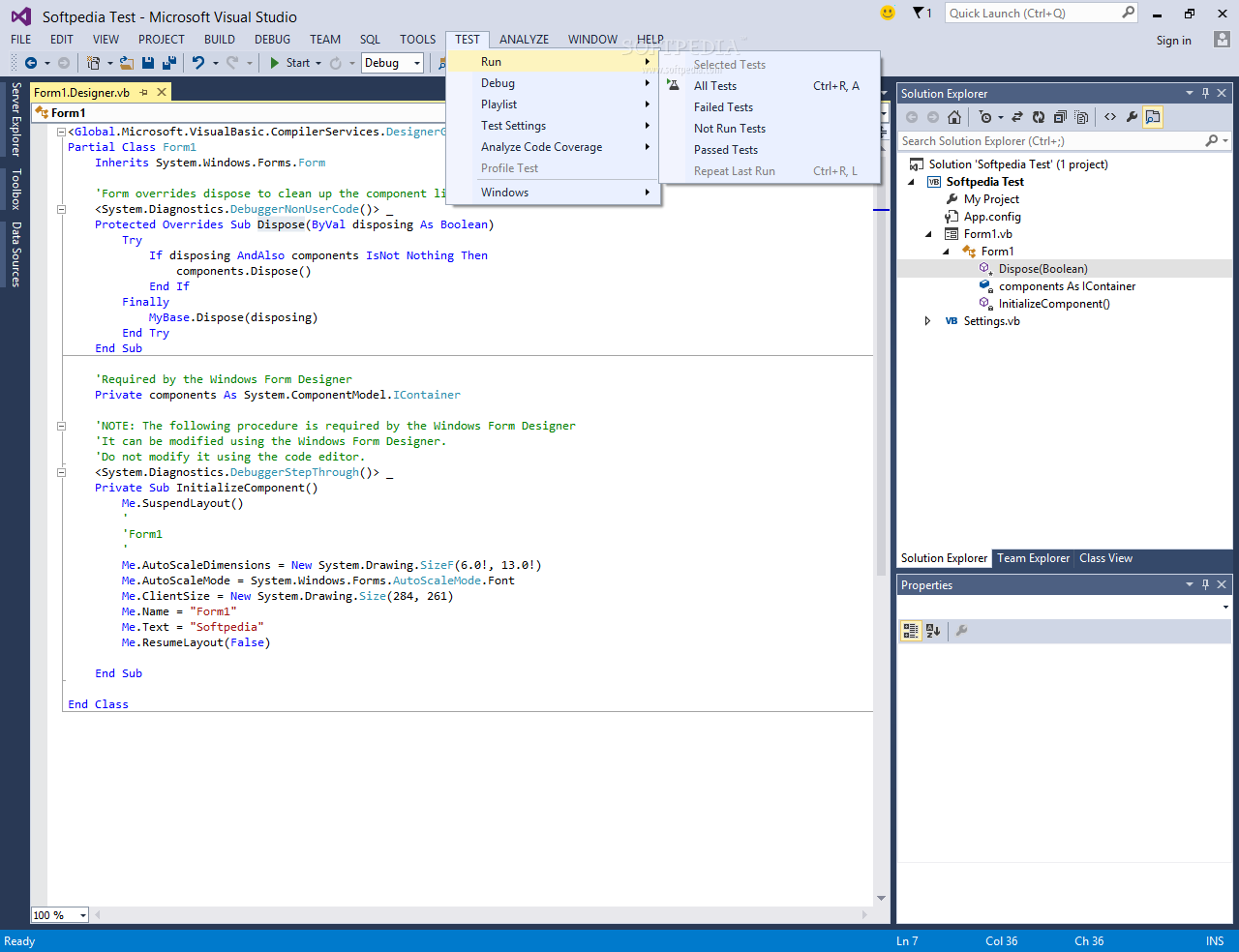
Task: Click the notifications flag icon
Action: click(919, 13)
